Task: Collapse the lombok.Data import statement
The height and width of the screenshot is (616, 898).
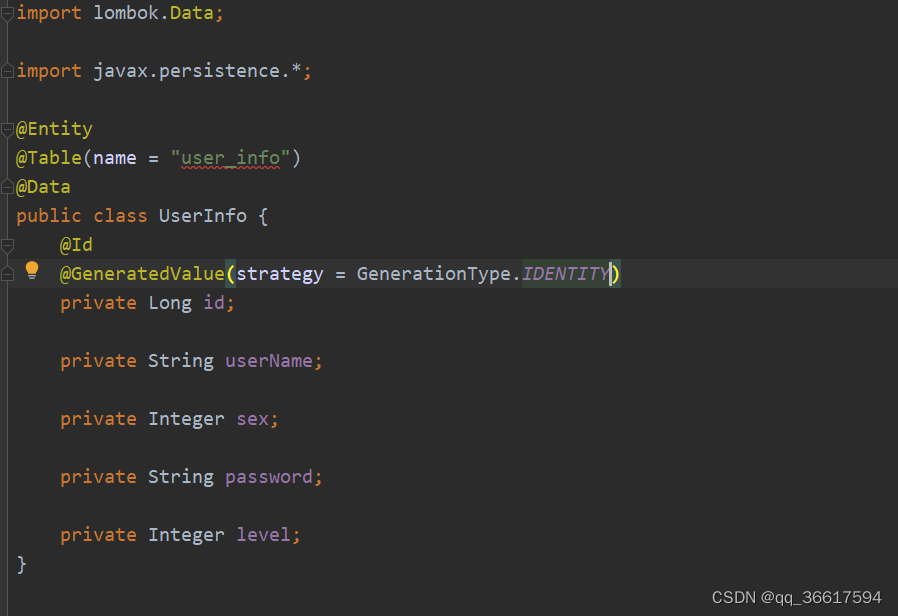Action: [x=7, y=13]
